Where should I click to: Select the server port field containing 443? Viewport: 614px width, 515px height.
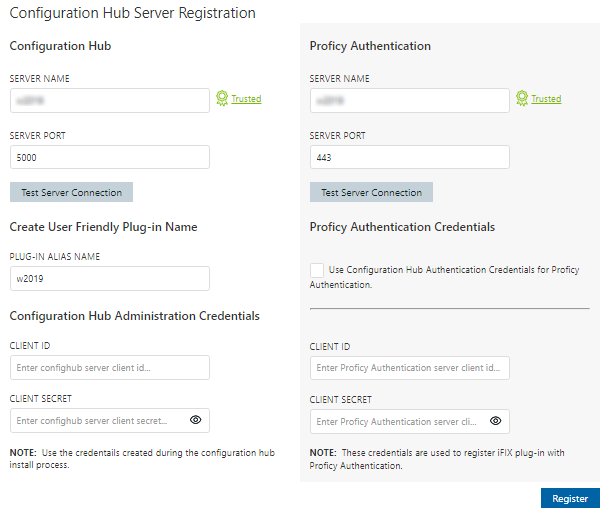(410, 157)
